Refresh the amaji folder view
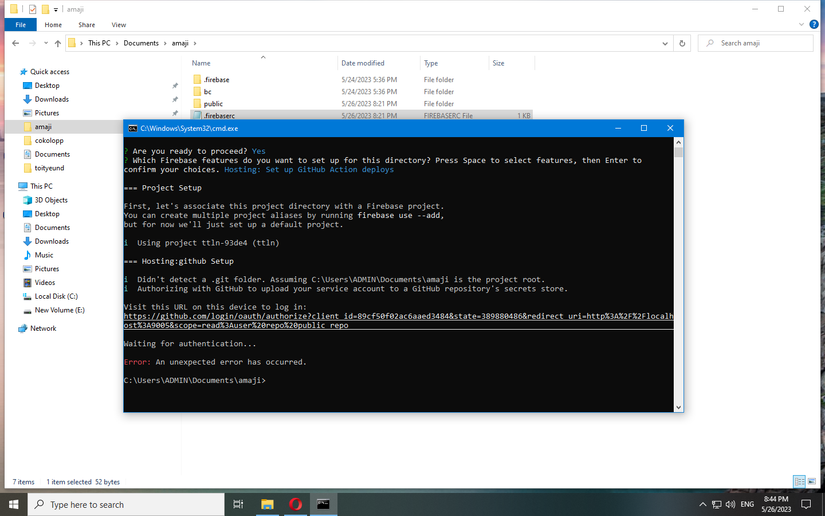This screenshot has width=825, height=516. tap(682, 43)
